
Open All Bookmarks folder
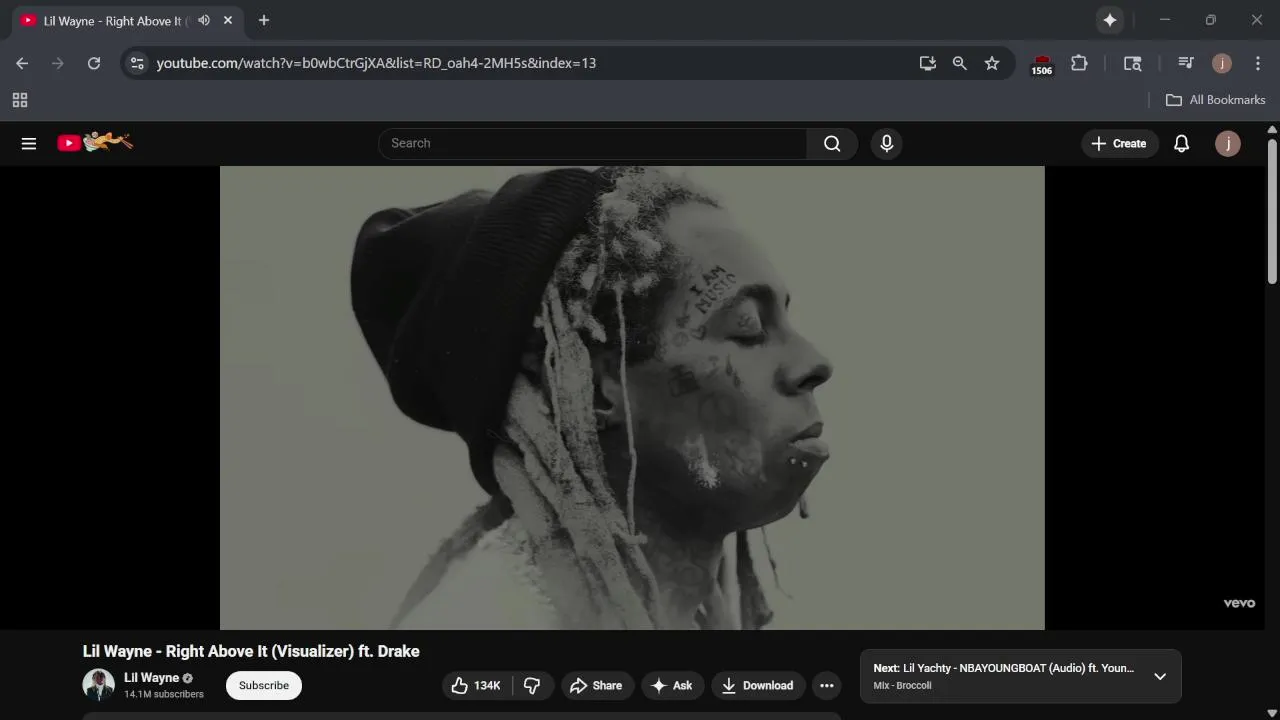point(1216,100)
